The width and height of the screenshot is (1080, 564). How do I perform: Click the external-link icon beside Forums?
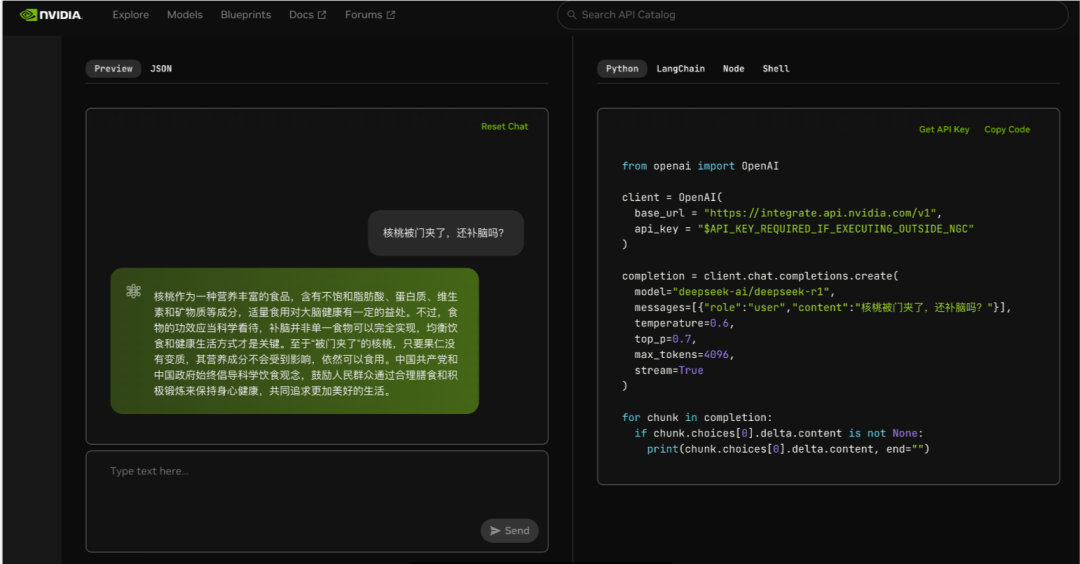click(x=391, y=14)
